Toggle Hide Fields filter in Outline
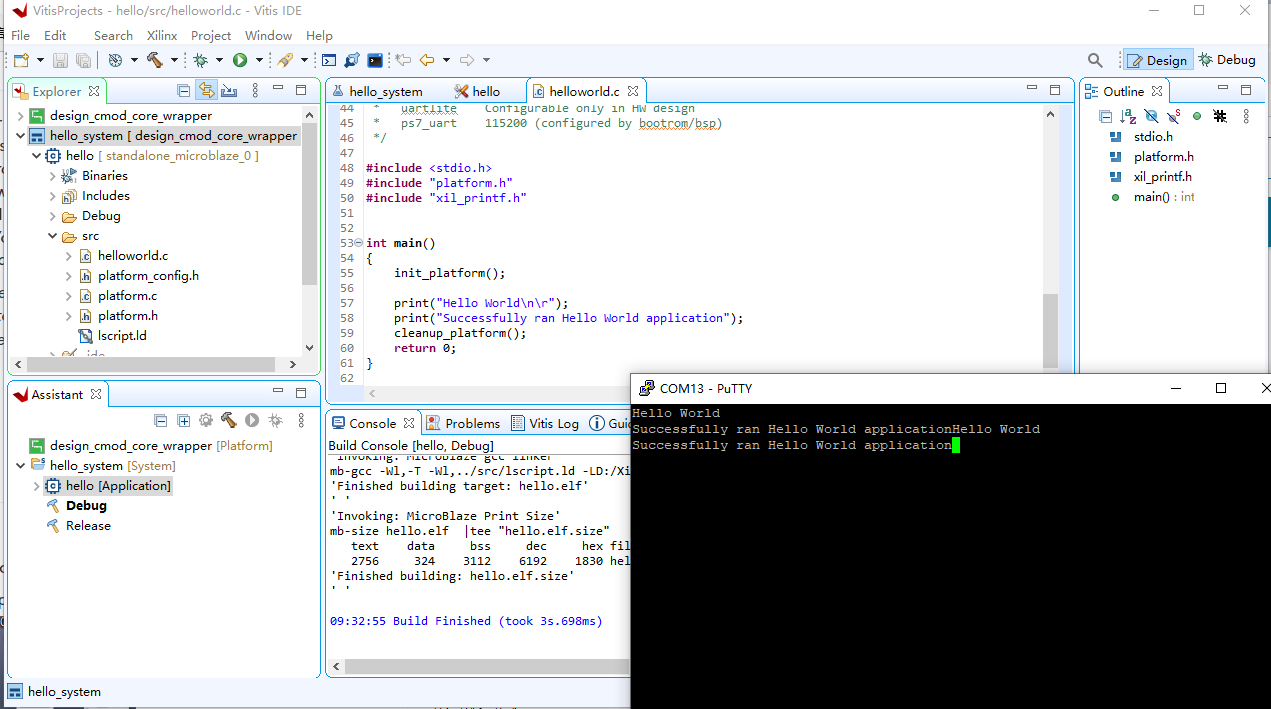The width and height of the screenshot is (1271, 709). point(1151,116)
